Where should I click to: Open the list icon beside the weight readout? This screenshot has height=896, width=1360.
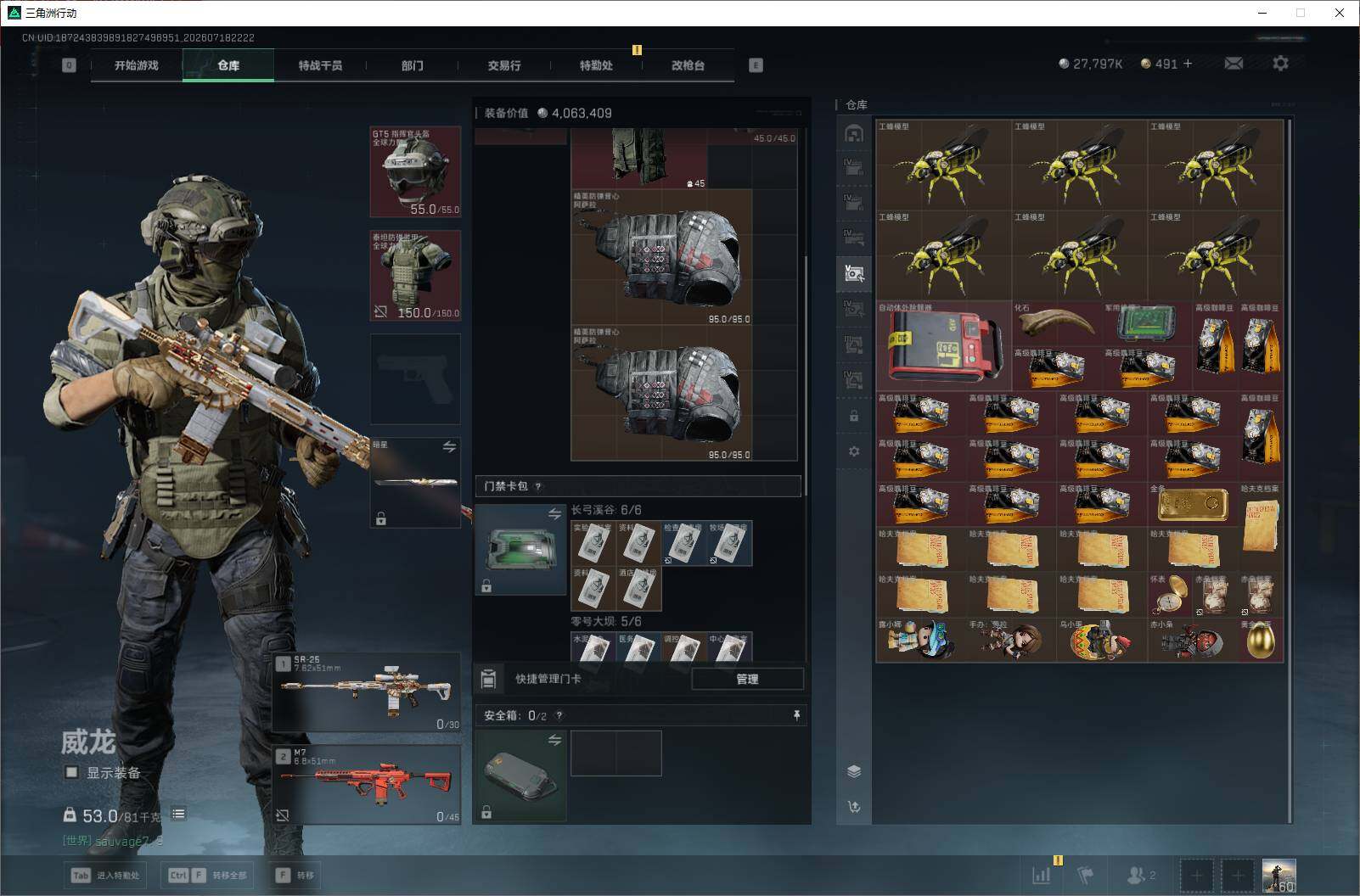point(178,814)
